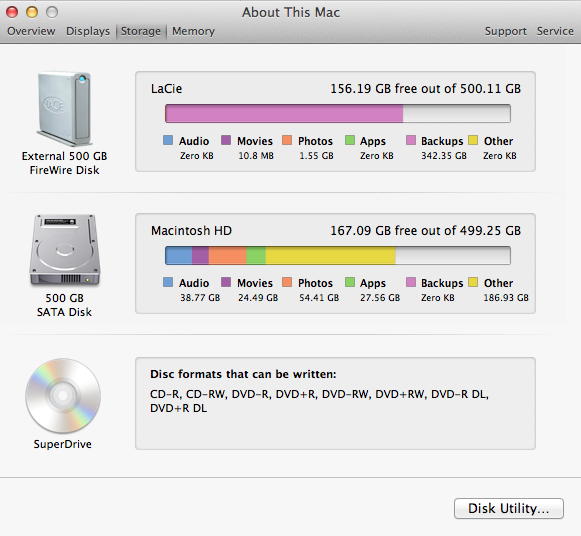The width and height of the screenshot is (581, 536).
Task: Switch to the Overview tab
Action: point(31,31)
